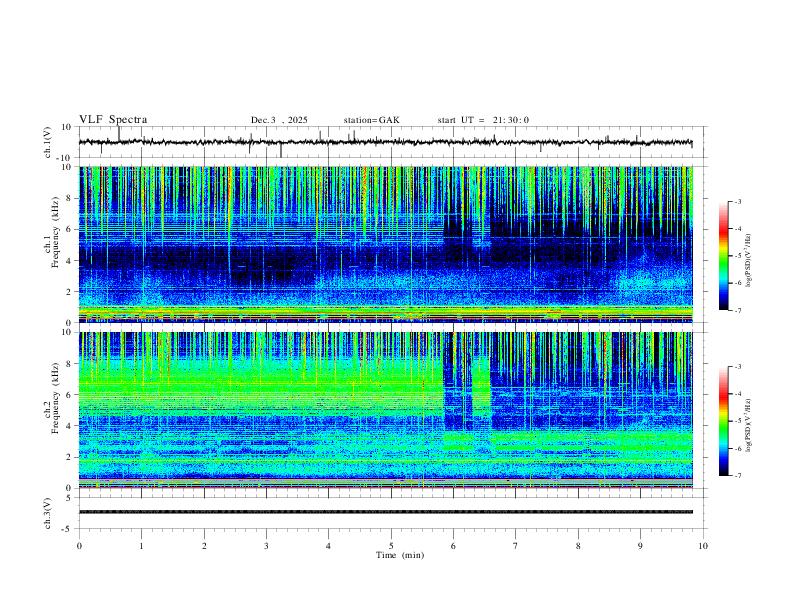Click time axis tick label "8"
Screen dimensions: 792x612
[x=578, y=546]
